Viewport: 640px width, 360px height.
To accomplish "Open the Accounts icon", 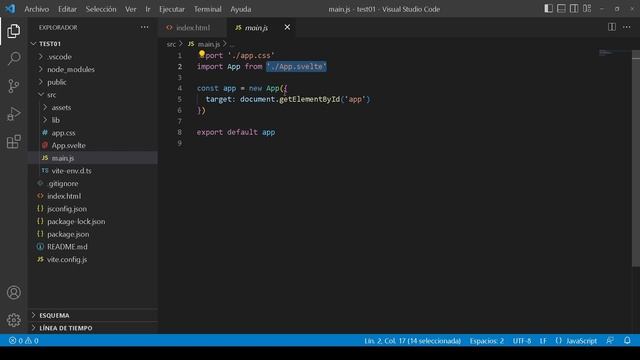I will pyautogui.click(x=13, y=293).
